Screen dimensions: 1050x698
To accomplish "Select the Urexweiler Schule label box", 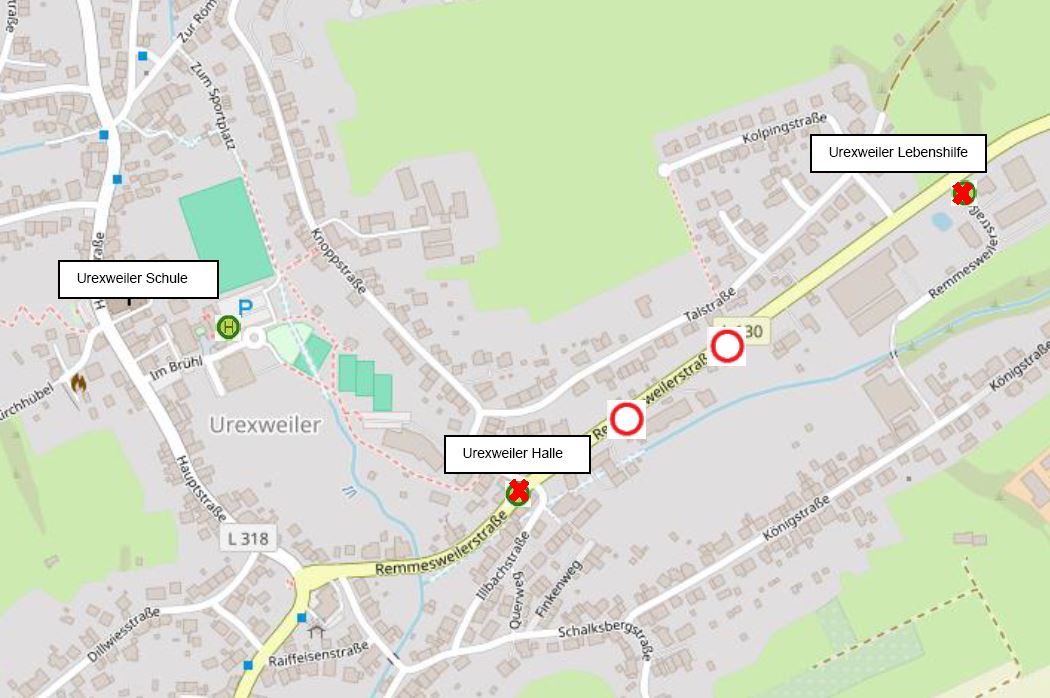I will coord(139,279).
